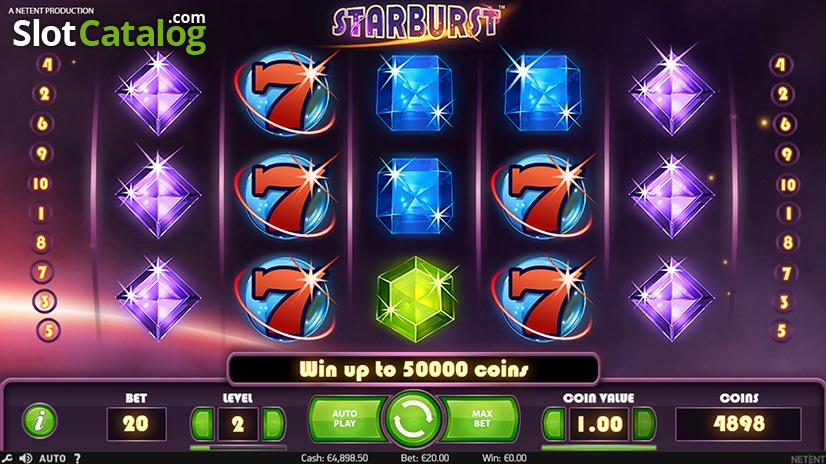Adjust the level slider bar below Level

click(x=238, y=448)
